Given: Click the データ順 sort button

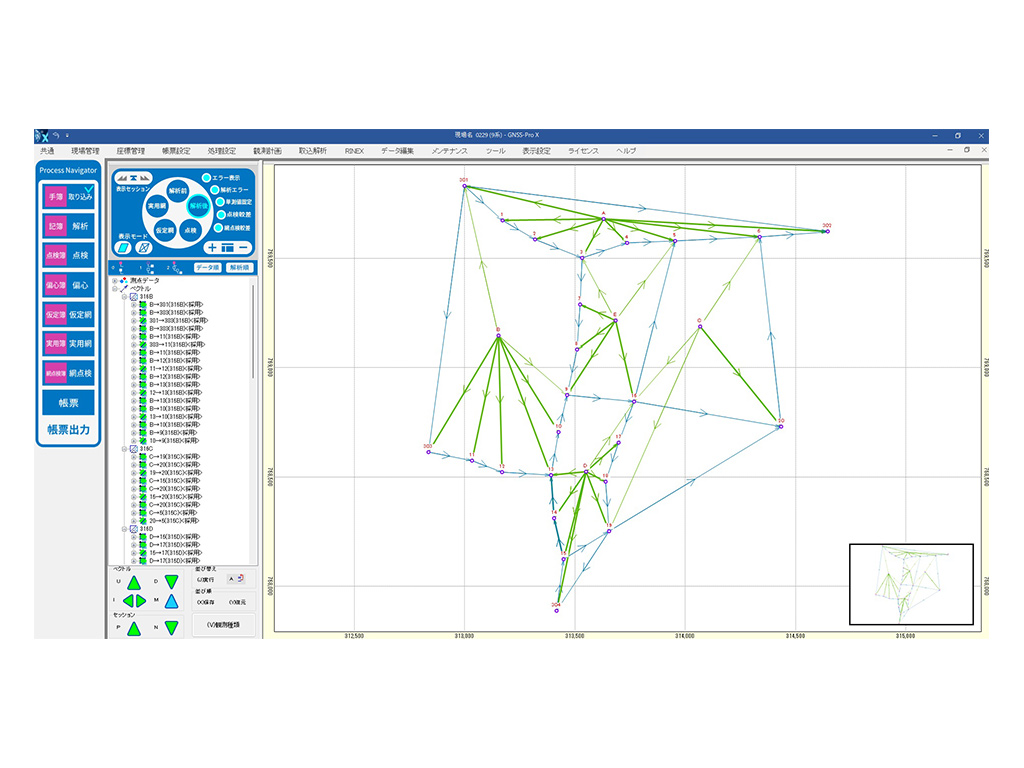Looking at the screenshot, I should point(207,268).
